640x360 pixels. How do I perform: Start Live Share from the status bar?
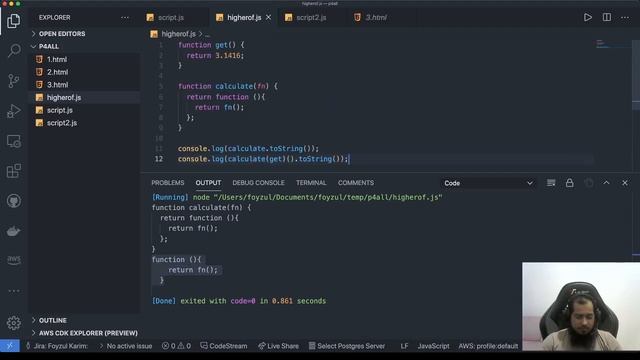tap(278, 346)
